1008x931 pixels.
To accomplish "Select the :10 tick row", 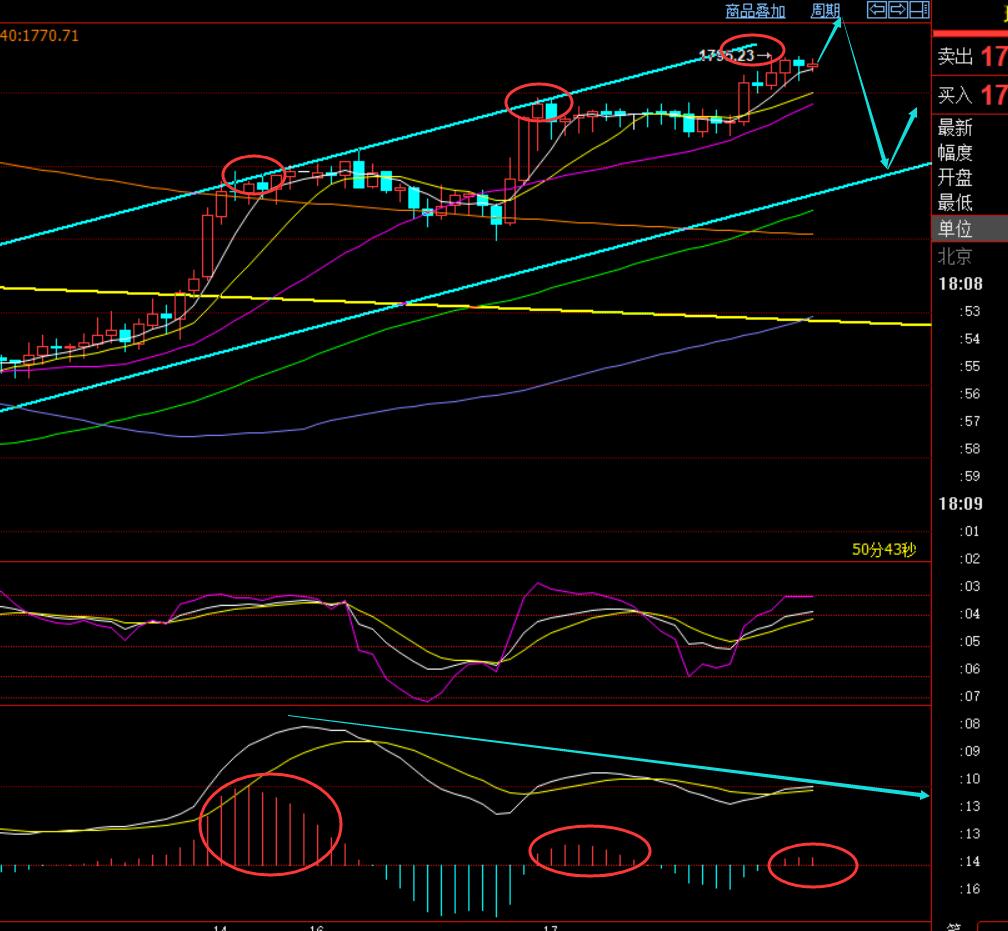I will click(x=970, y=779).
